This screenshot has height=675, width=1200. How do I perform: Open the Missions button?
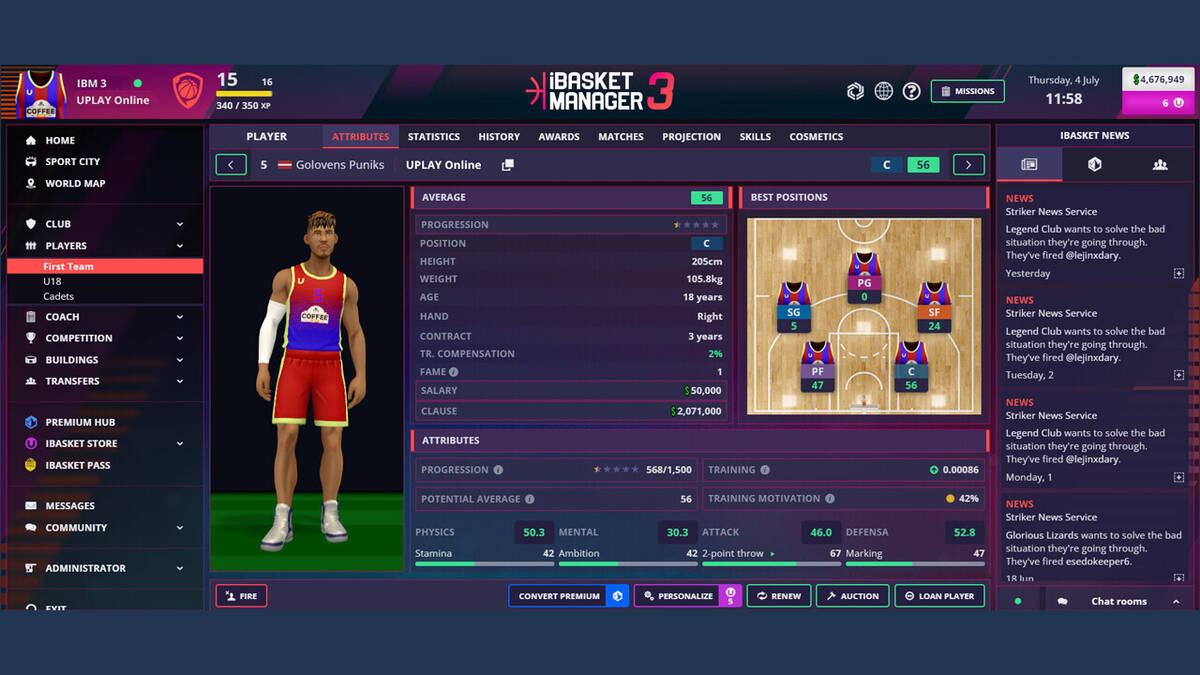967,91
